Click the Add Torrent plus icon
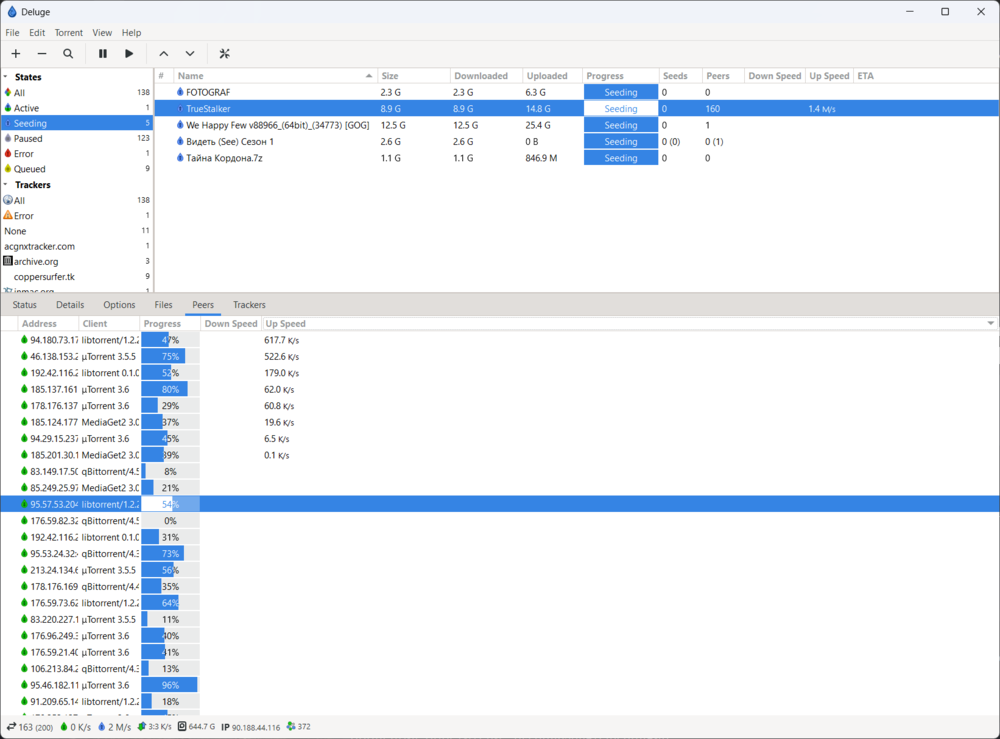 click(x=15, y=54)
